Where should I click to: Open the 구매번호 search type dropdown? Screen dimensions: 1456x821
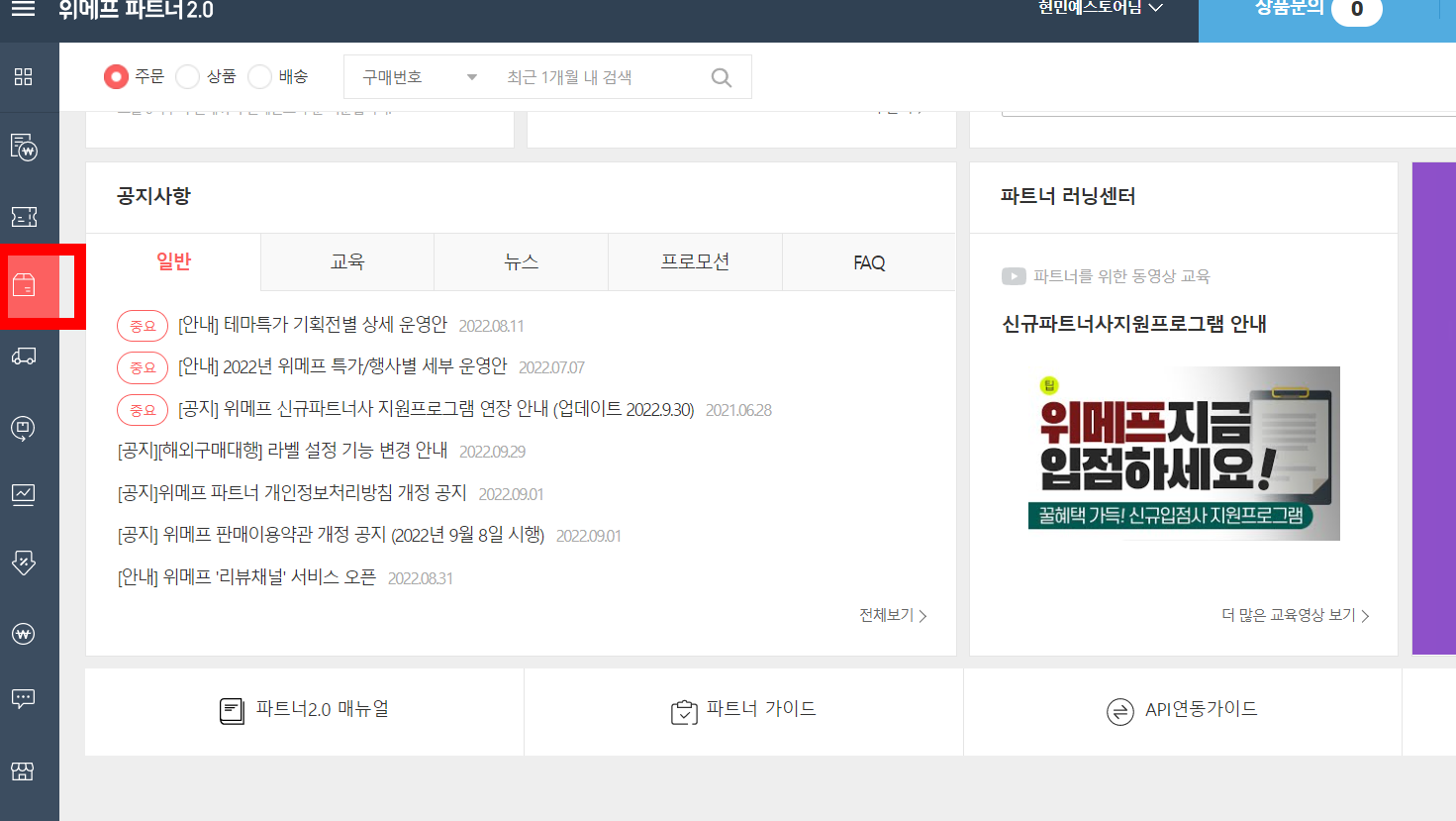(x=420, y=77)
